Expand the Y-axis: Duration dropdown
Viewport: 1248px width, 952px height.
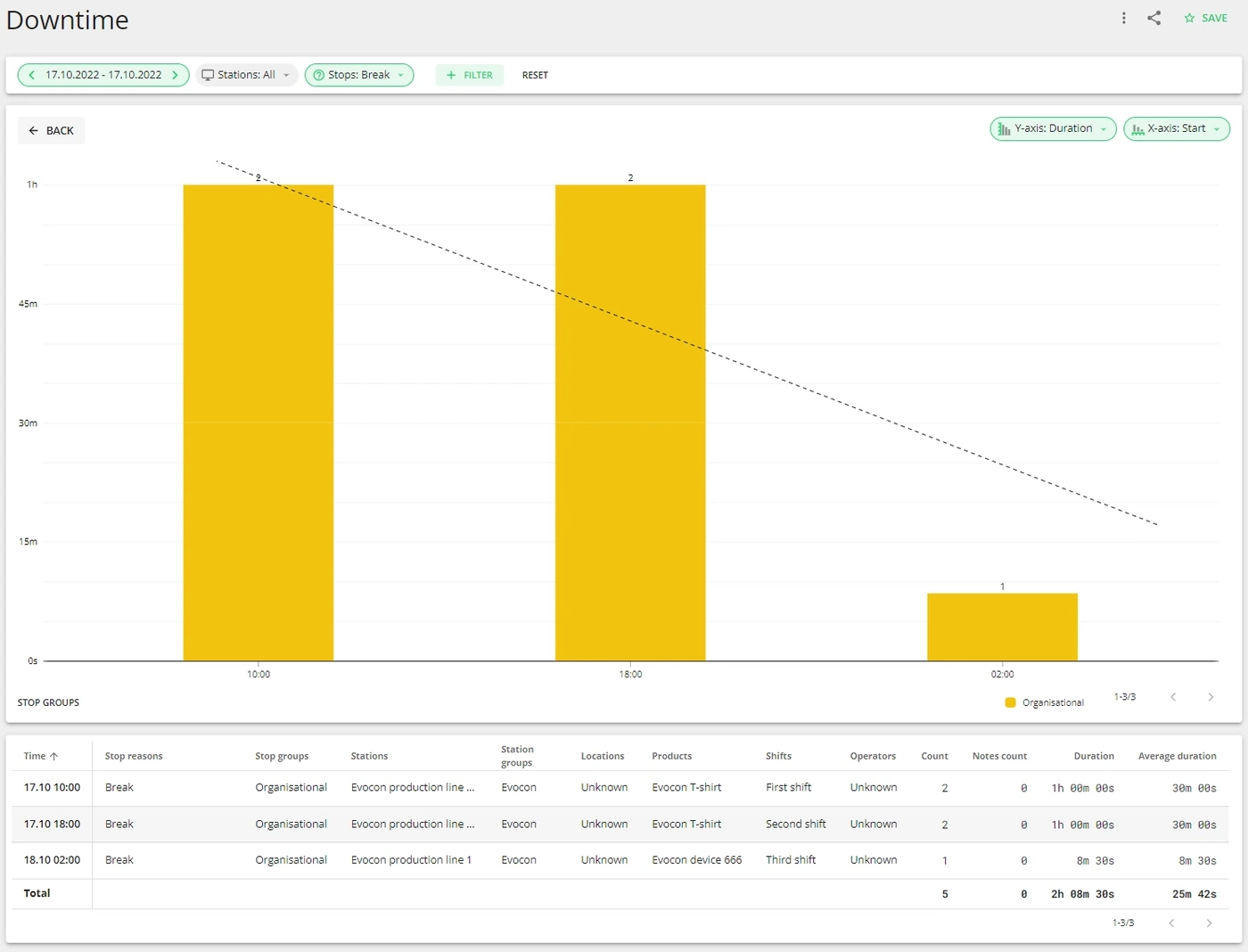pyautogui.click(x=1053, y=129)
